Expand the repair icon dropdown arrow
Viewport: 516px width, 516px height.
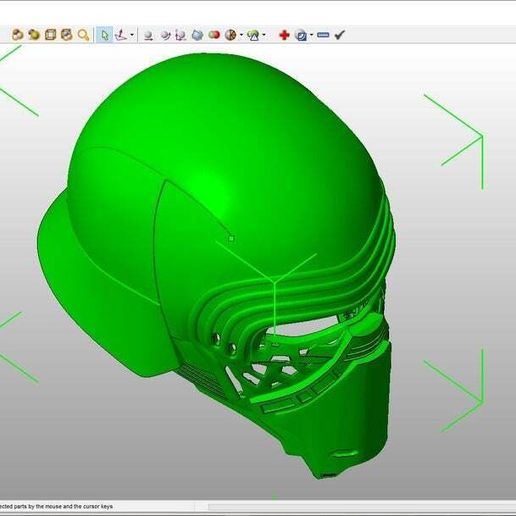pos(311,35)
